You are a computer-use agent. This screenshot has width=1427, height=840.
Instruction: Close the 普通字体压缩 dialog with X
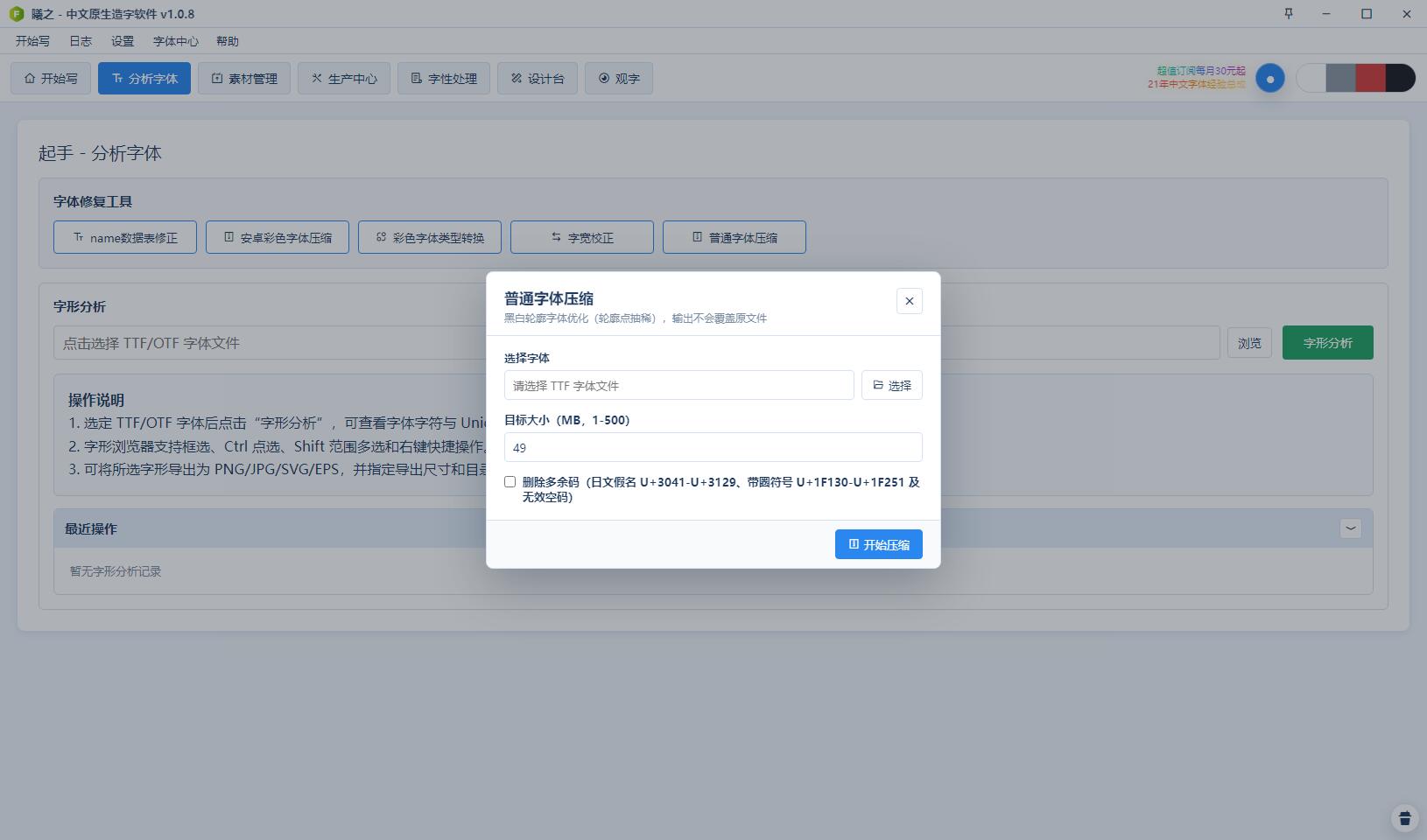(x=909, y=301)
